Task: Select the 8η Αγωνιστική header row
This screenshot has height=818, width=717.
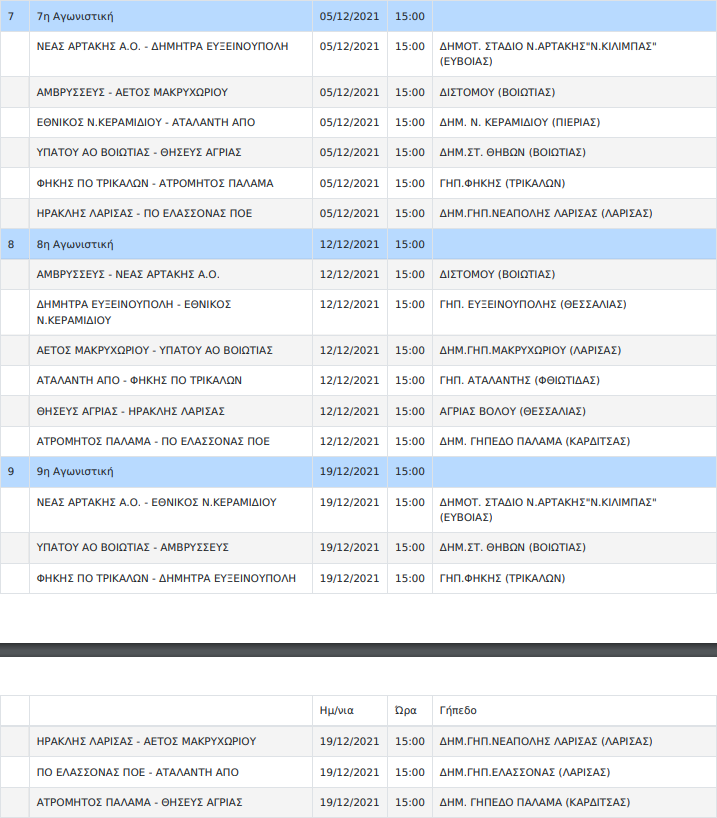Action: click(358, 244)
